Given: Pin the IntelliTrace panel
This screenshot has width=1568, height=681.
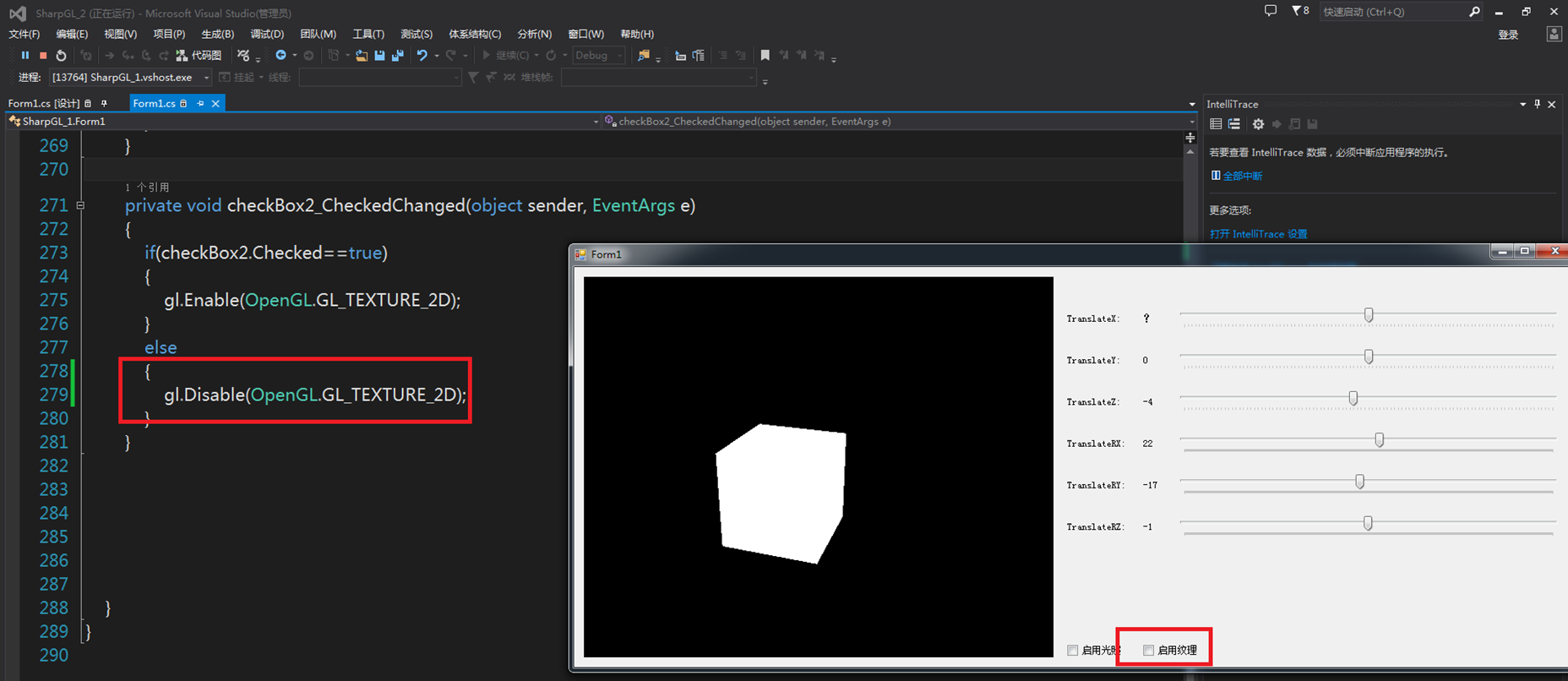Looking at the screenshot, I should pos(1537,104).
